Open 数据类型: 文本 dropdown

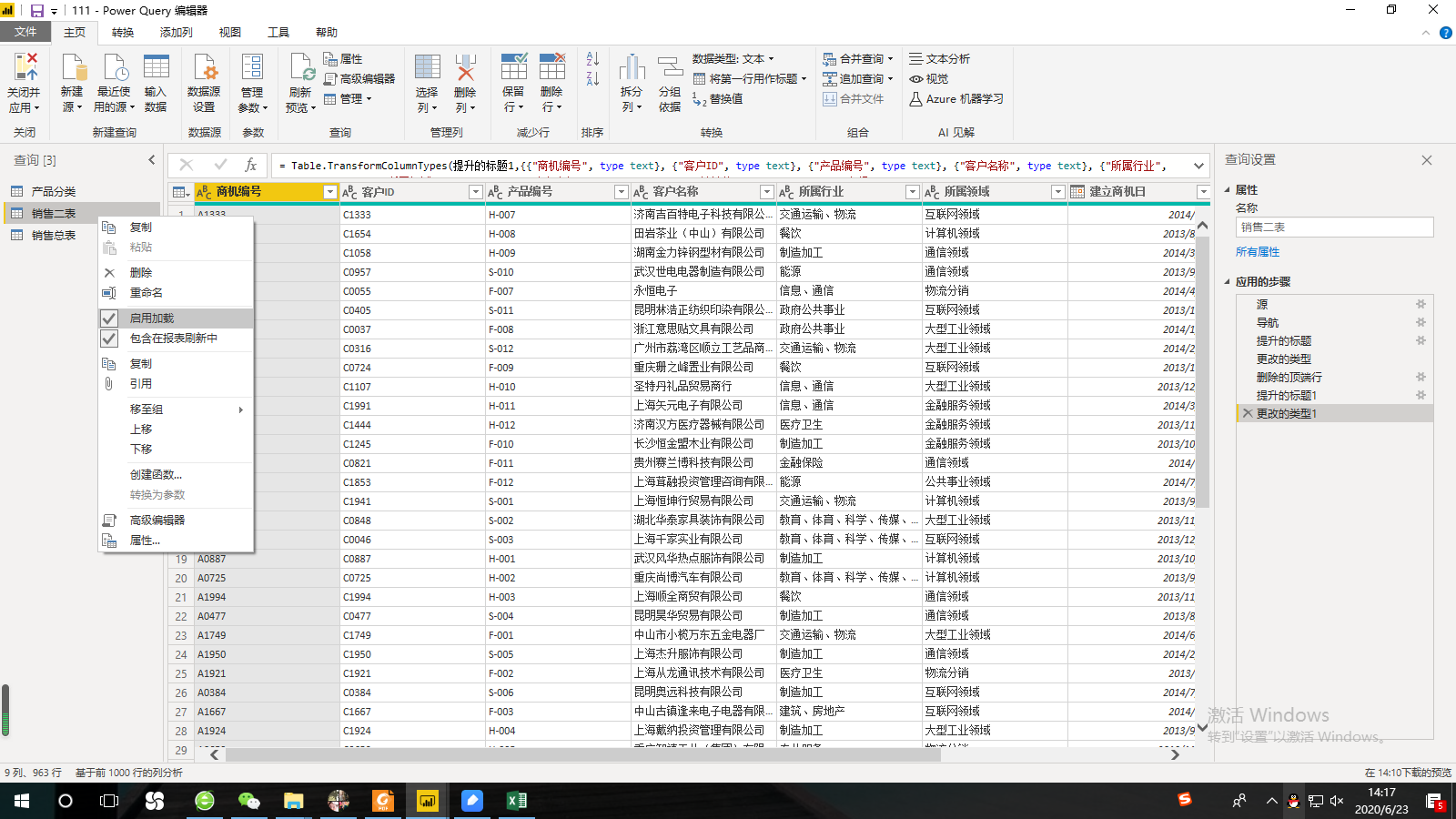pyautogui.click(x=733, y=59)
